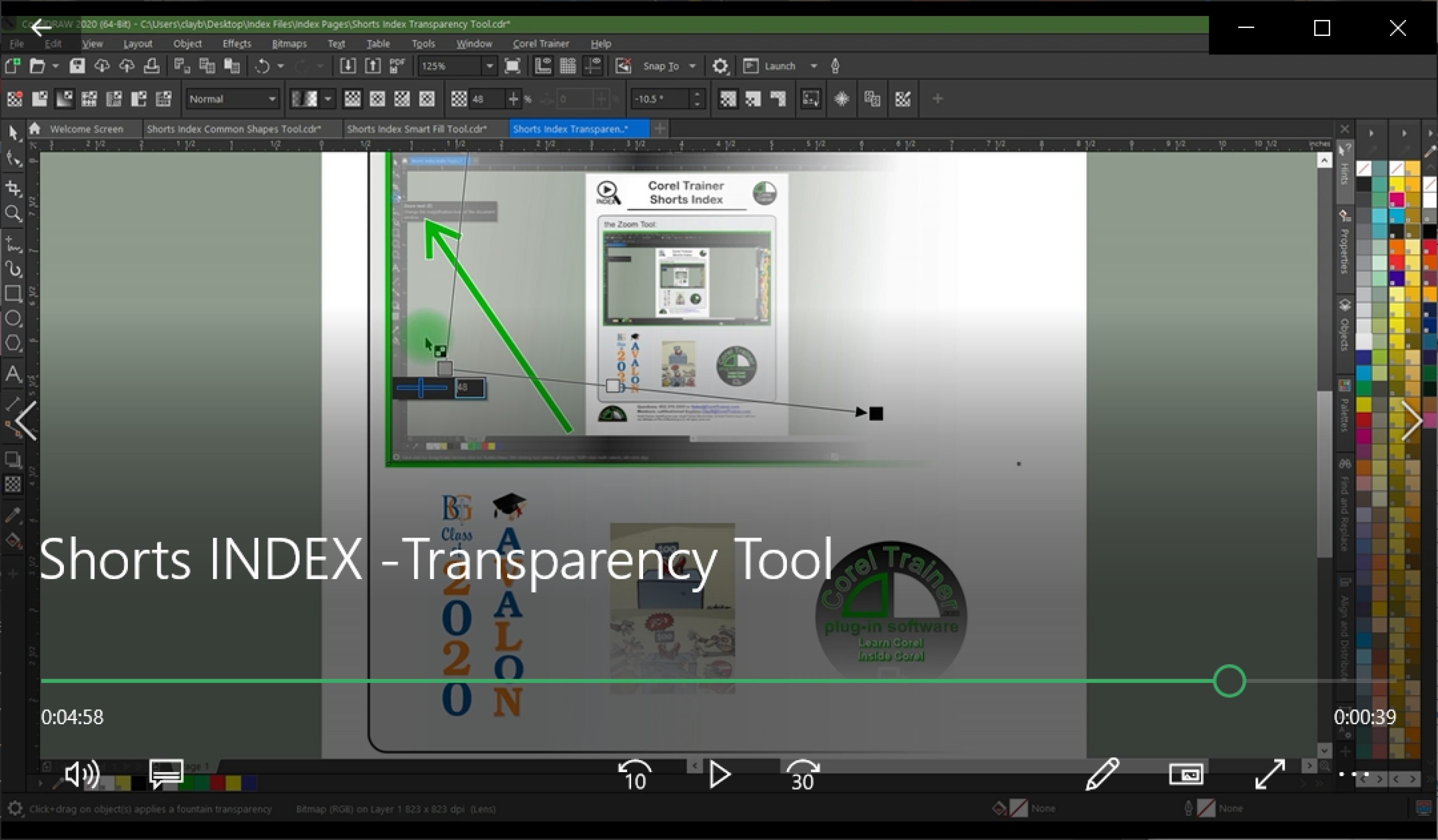
Task: Toggle Show rulers button
Action: (543, 66)
